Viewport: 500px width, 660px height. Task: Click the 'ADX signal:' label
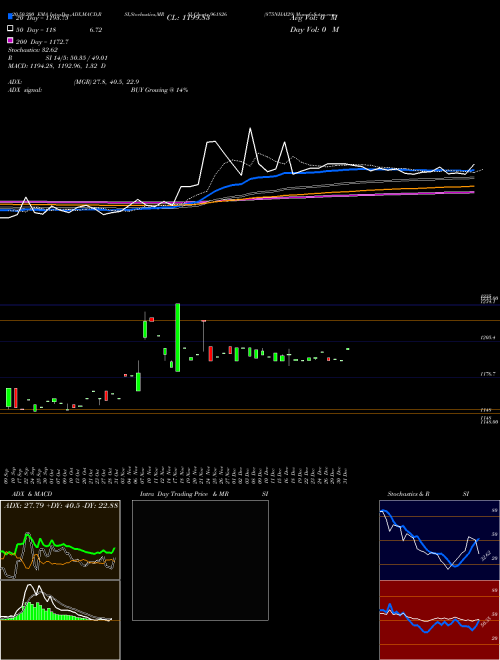click(x=25, y=90)
